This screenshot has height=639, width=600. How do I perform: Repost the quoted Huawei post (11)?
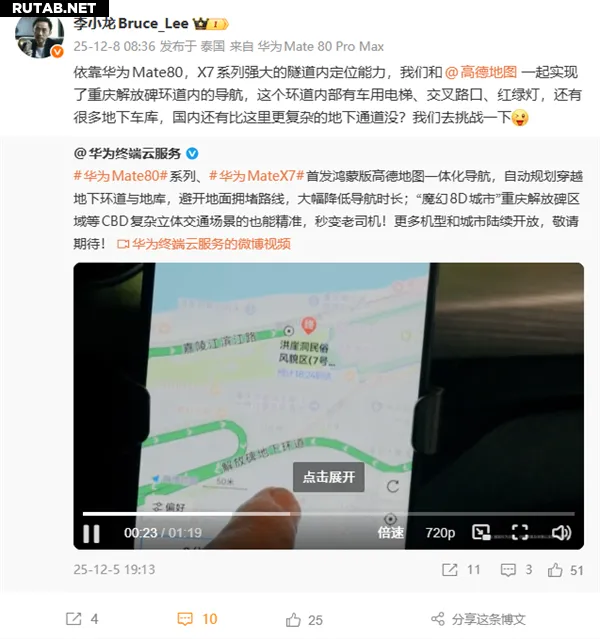[461, 570]
